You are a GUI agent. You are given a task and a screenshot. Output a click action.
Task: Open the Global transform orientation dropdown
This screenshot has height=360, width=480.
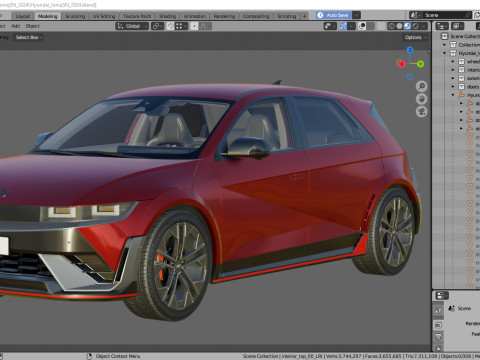point(132,26)
